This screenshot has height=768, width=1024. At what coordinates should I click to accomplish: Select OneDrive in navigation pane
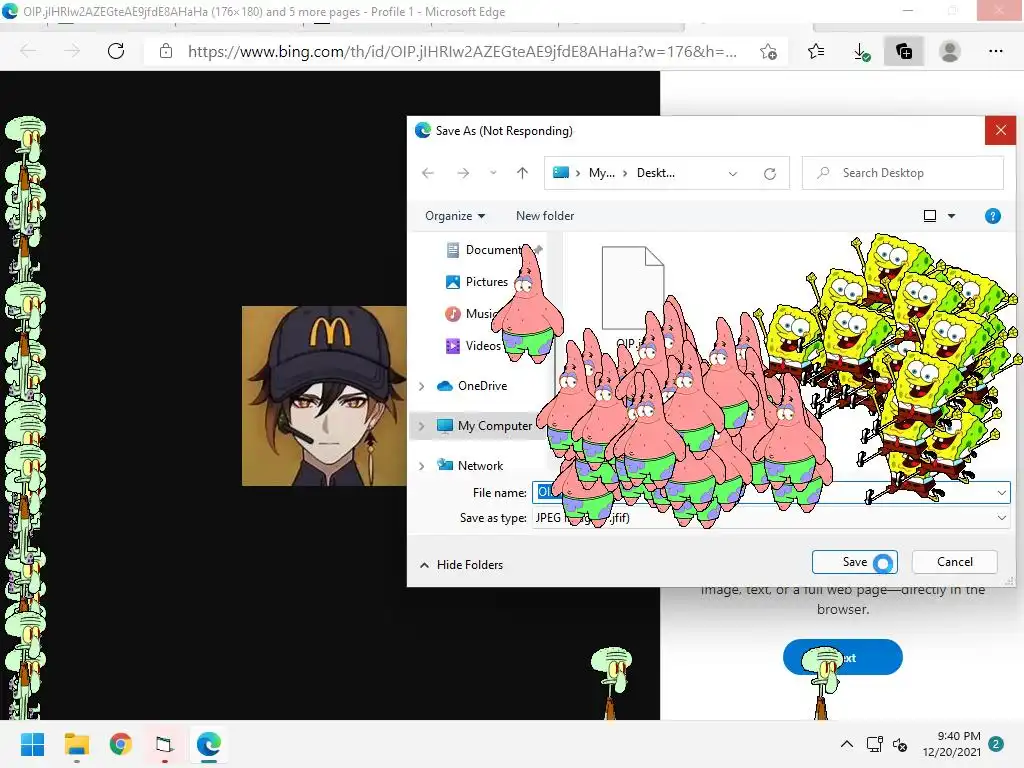473,385
